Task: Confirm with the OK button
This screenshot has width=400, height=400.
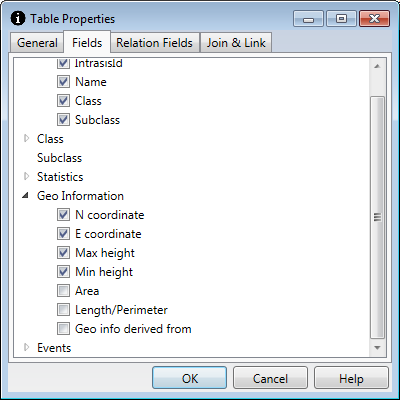Action: coord(190,378)
